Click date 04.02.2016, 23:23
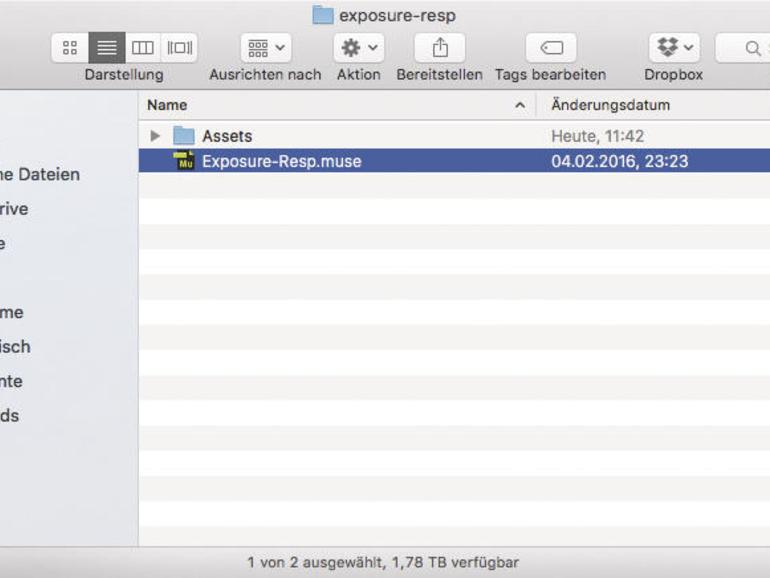770x578 pixels. 620,162
